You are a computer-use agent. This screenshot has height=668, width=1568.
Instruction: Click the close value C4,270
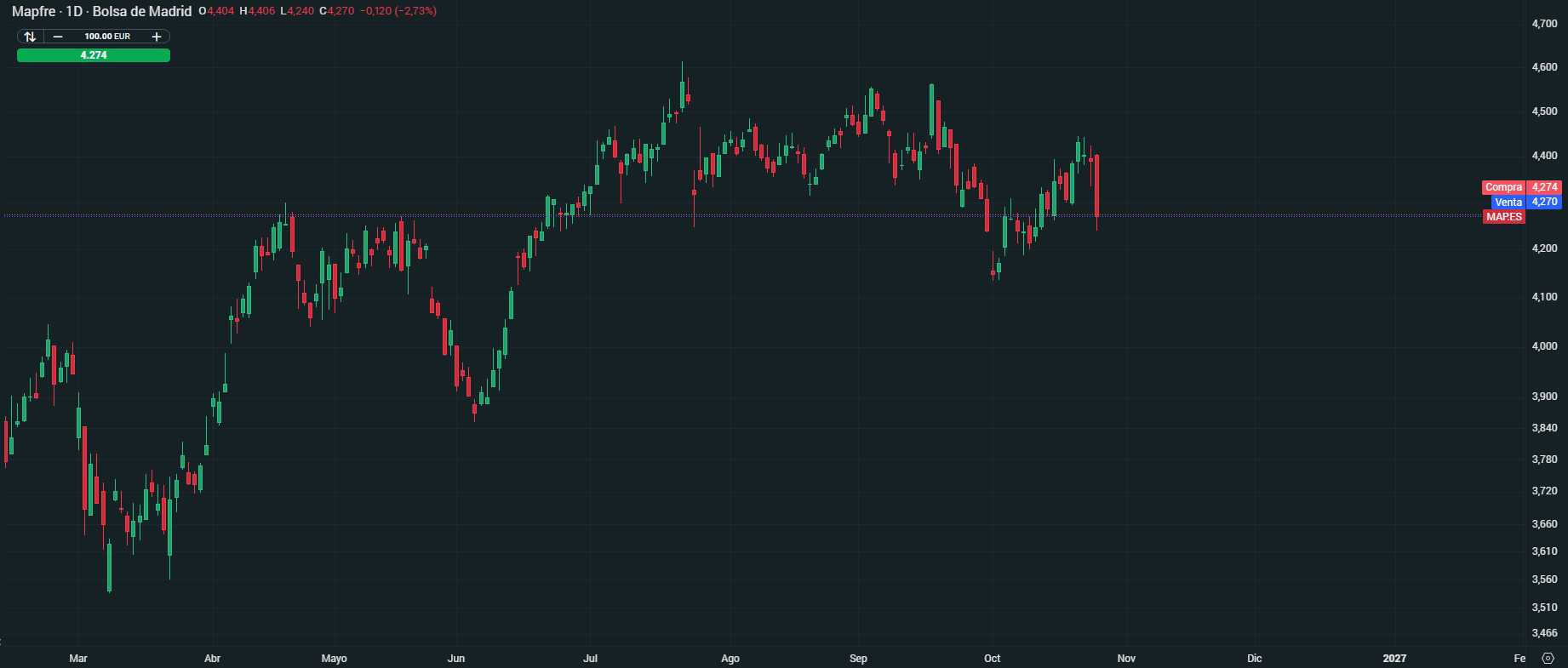coord(336,11)
